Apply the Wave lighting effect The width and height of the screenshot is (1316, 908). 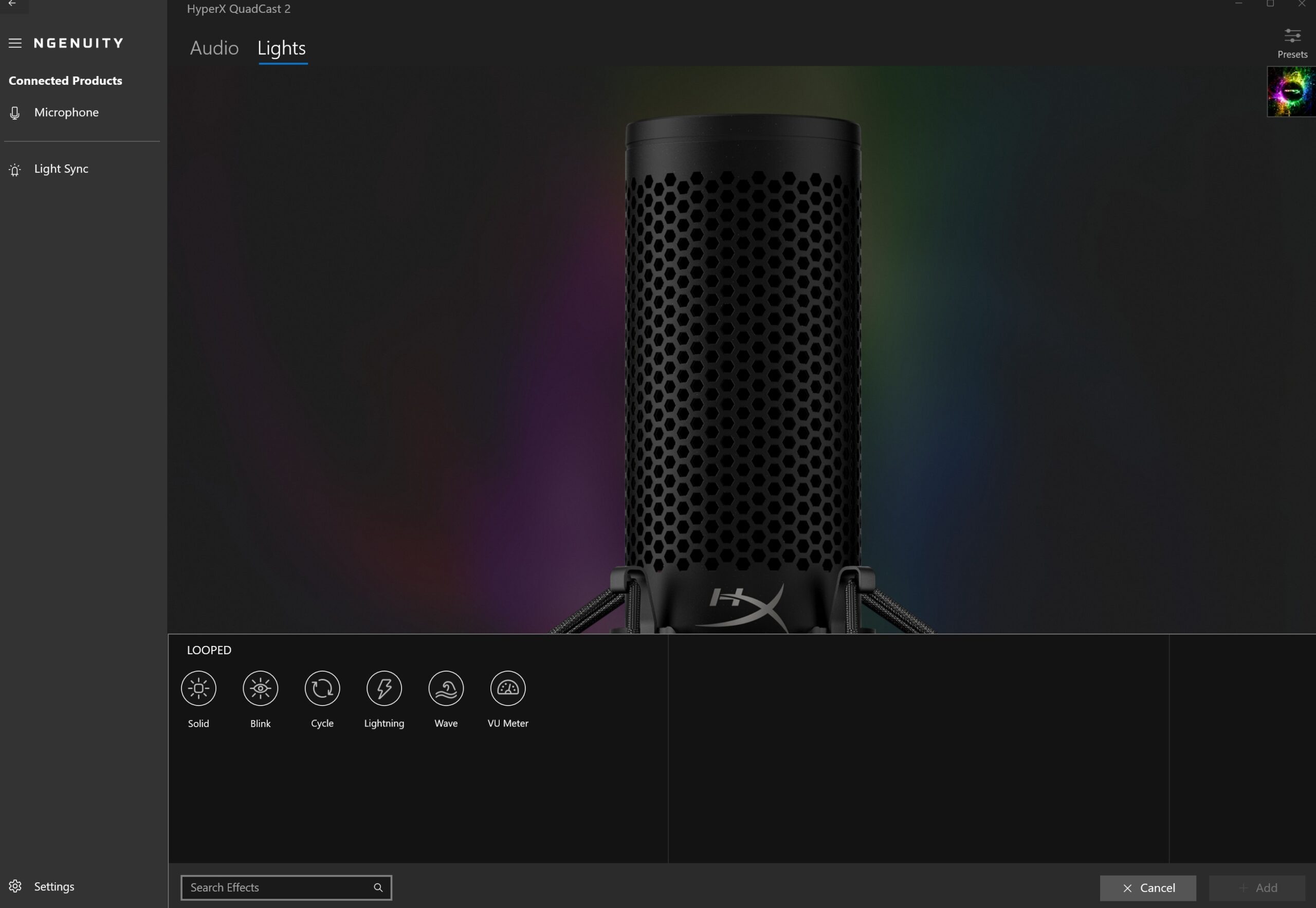(x=446, y=688)
